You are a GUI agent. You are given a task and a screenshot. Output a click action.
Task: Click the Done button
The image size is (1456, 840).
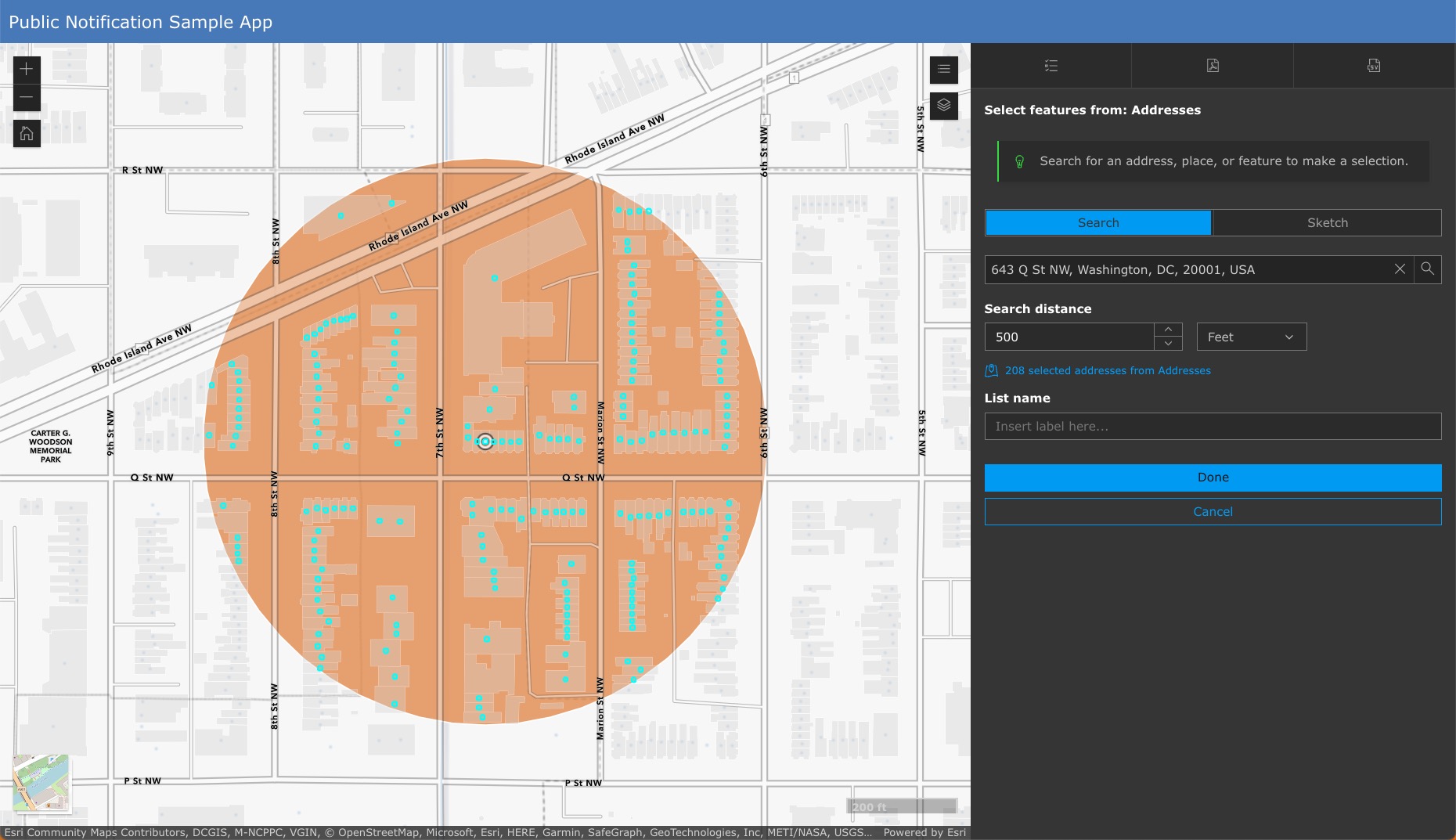pos(1213,478)
